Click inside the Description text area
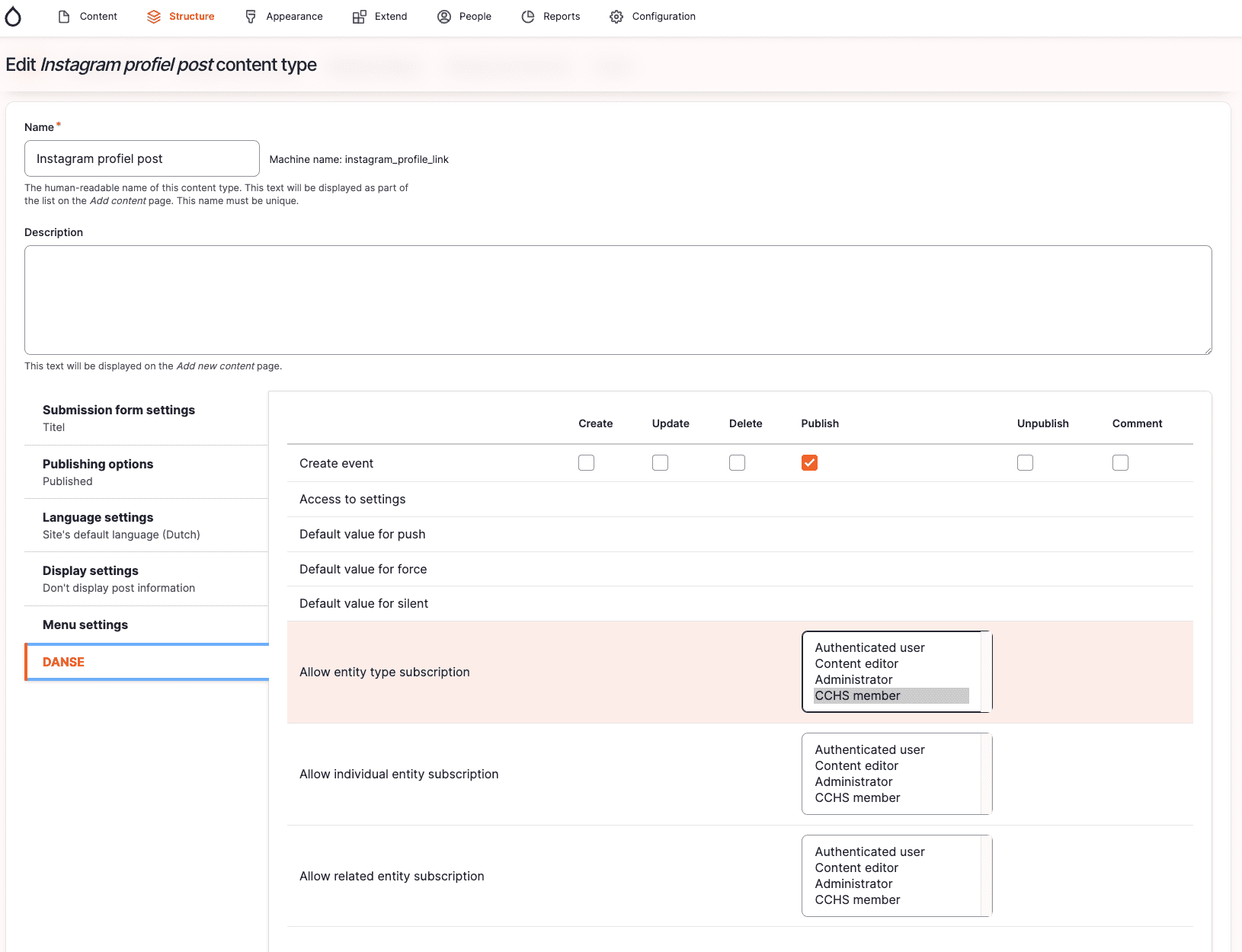Screen dimensions: 1242x952 618,300
